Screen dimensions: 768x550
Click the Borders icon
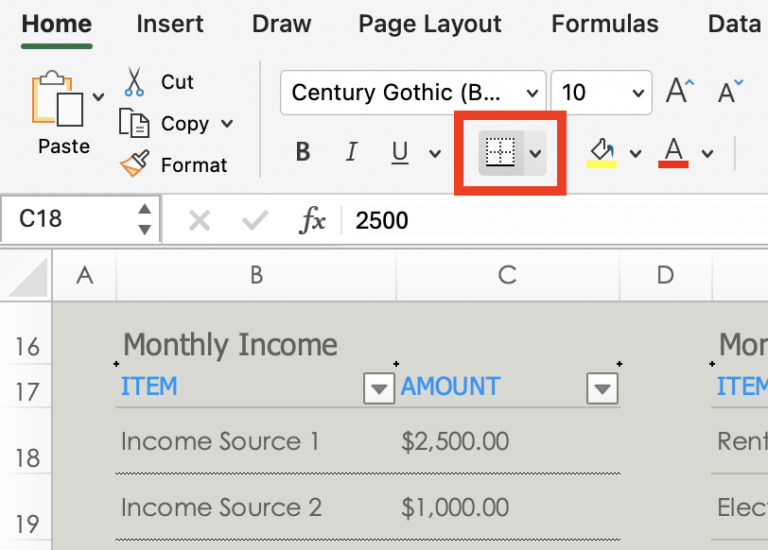[500, 152]
